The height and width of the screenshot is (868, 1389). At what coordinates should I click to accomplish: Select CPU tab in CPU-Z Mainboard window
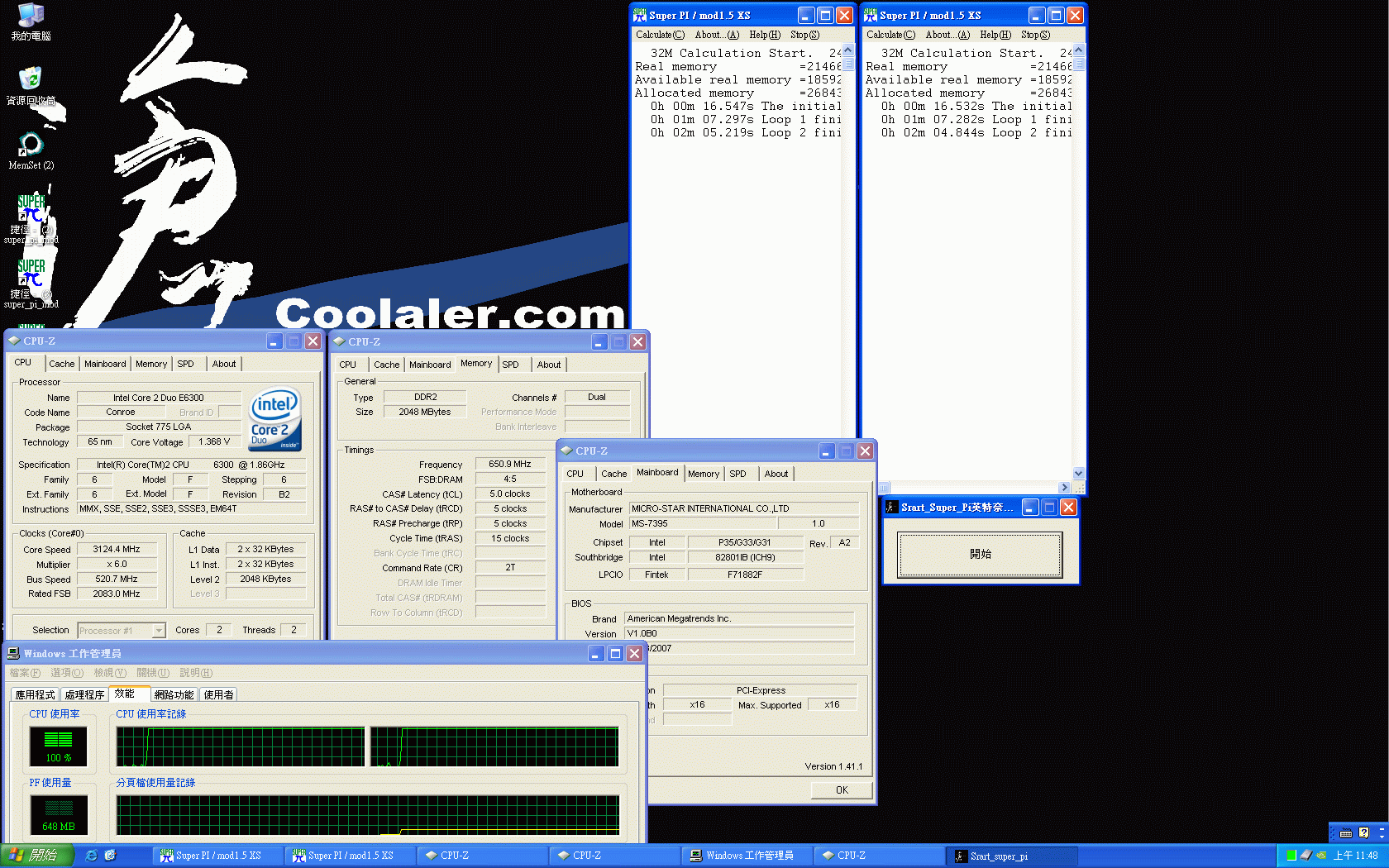click(575, 474)
